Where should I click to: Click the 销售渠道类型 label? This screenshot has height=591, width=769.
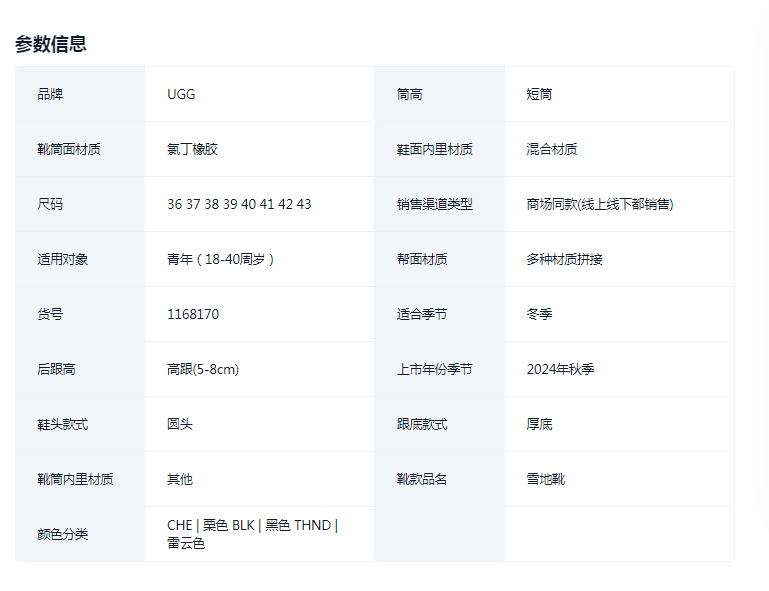tap(435, 204)
